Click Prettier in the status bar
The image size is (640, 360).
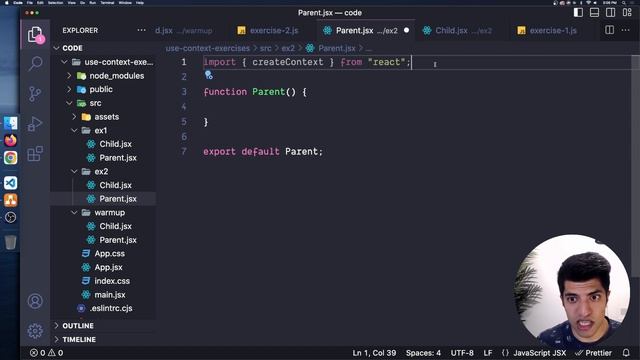pyautogui.click(x=594, y=353)
